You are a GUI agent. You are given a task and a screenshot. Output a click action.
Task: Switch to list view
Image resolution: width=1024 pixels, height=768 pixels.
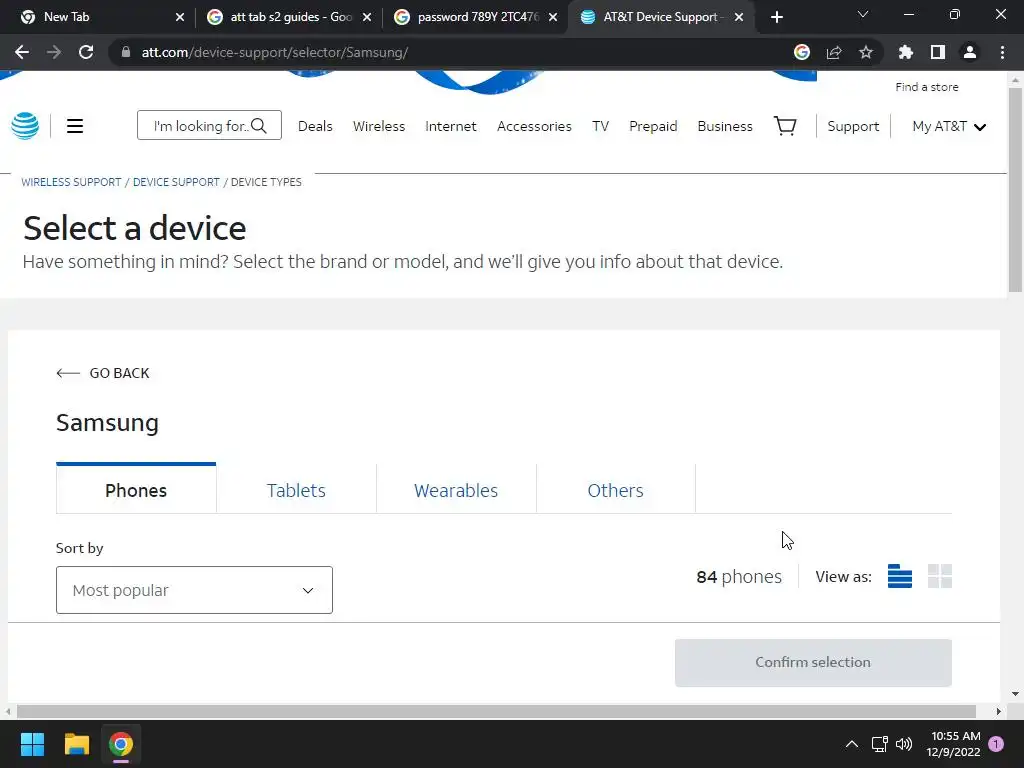(899, 576)
